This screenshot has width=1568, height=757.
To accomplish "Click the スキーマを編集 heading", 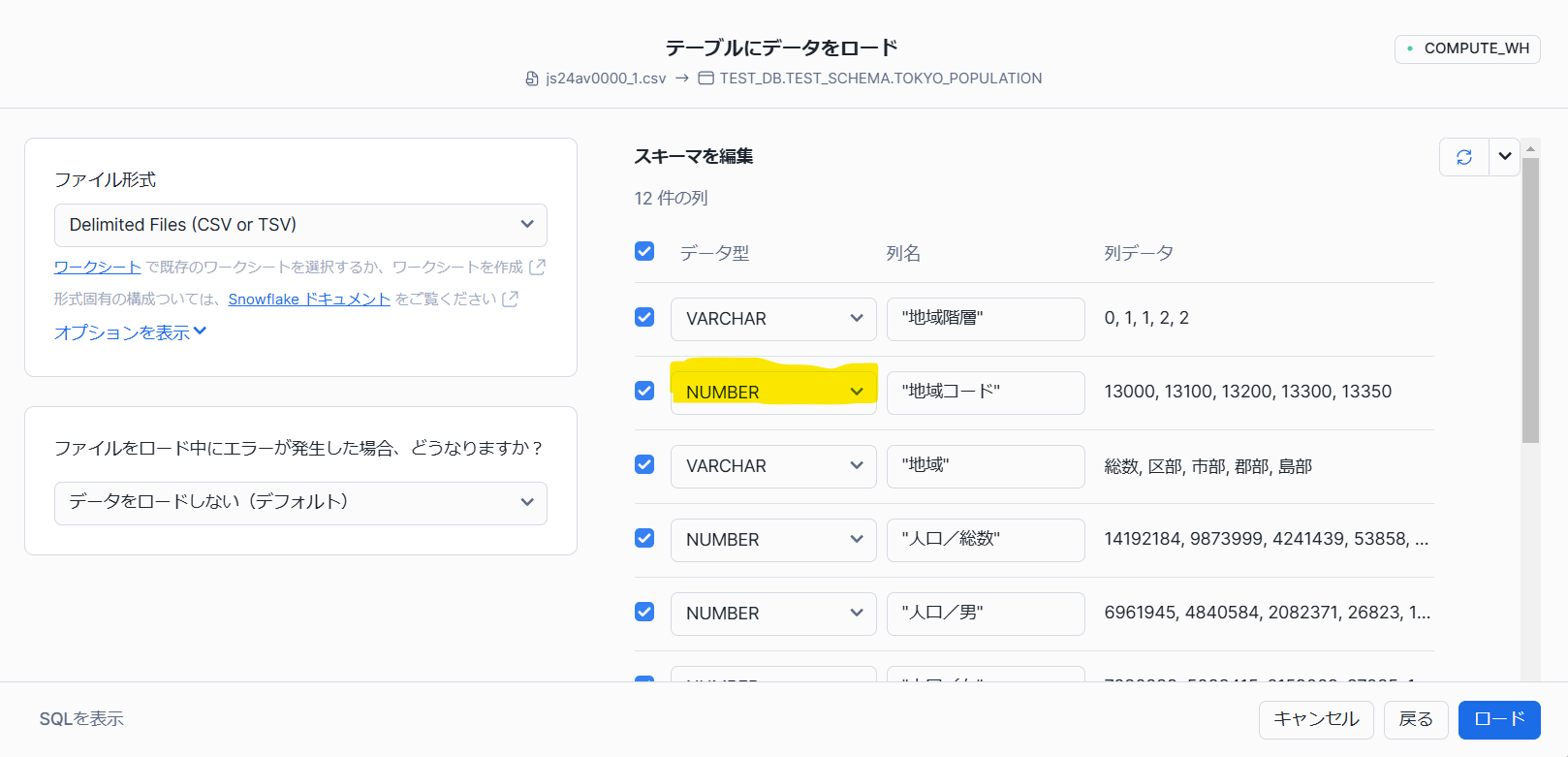I will coord(694,156).
